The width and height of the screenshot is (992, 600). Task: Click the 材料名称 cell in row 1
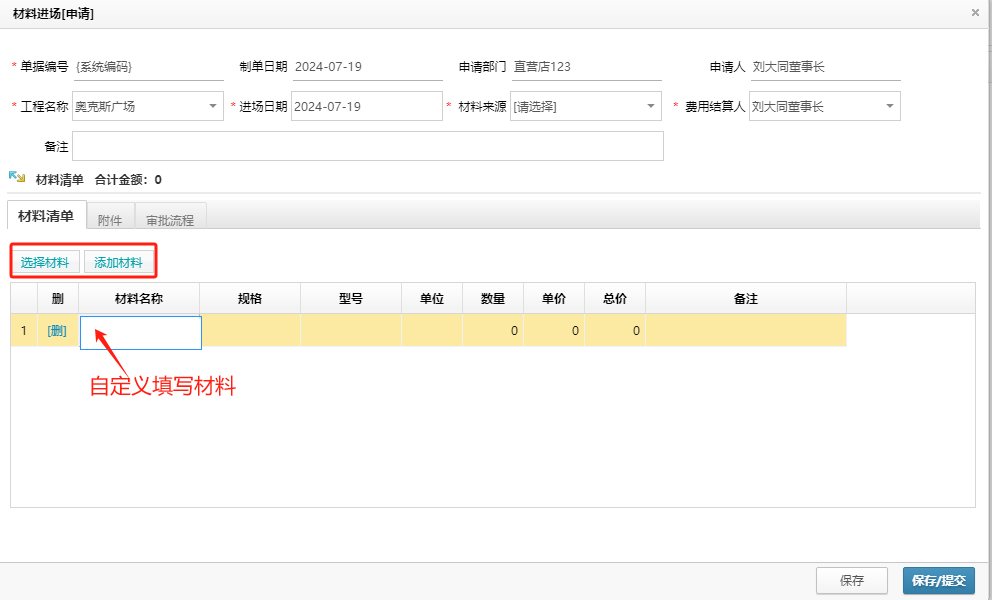[x=140, y=330]
